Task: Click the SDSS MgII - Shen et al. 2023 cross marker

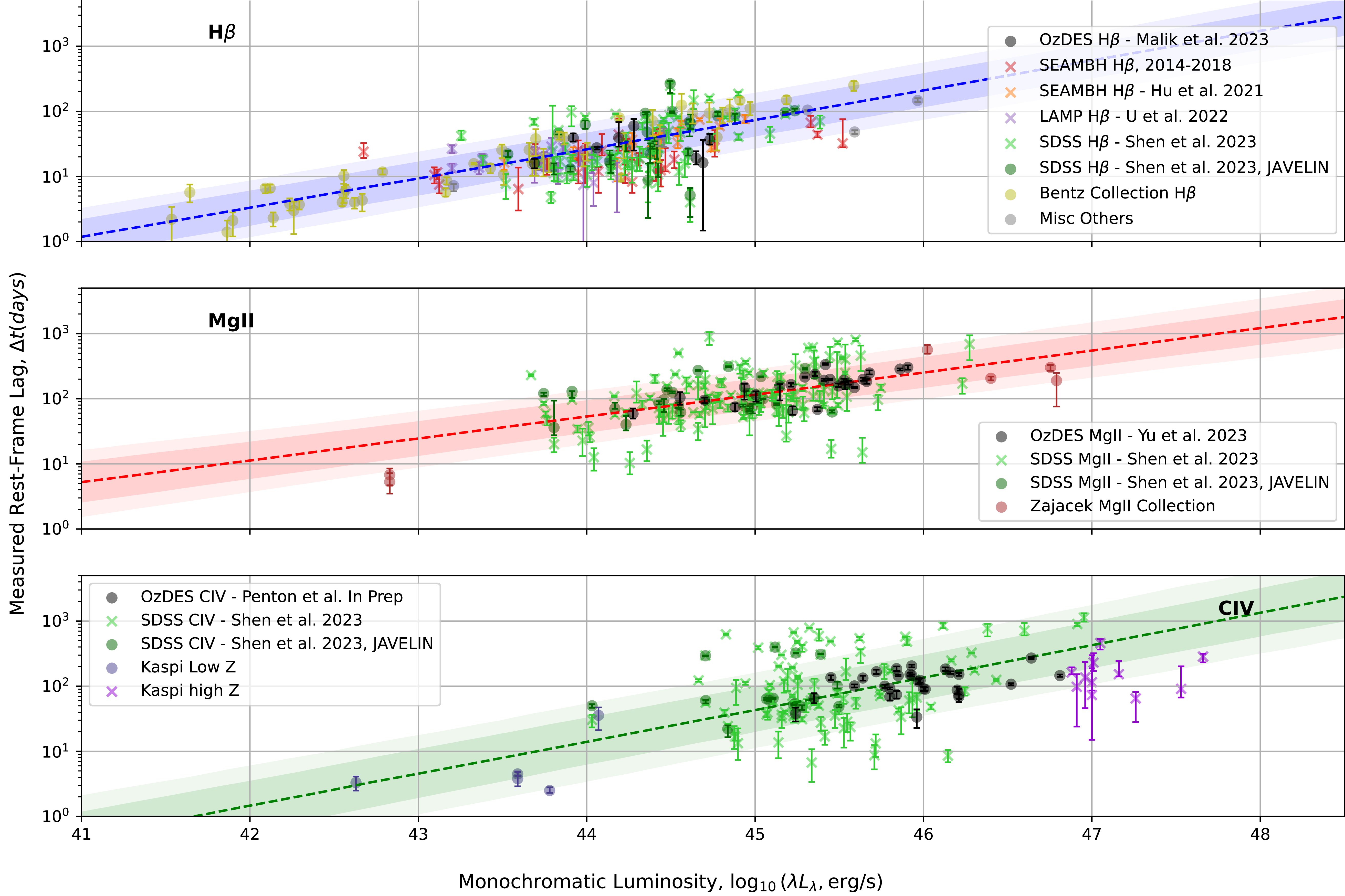Action: click(x=1001, y=460)
